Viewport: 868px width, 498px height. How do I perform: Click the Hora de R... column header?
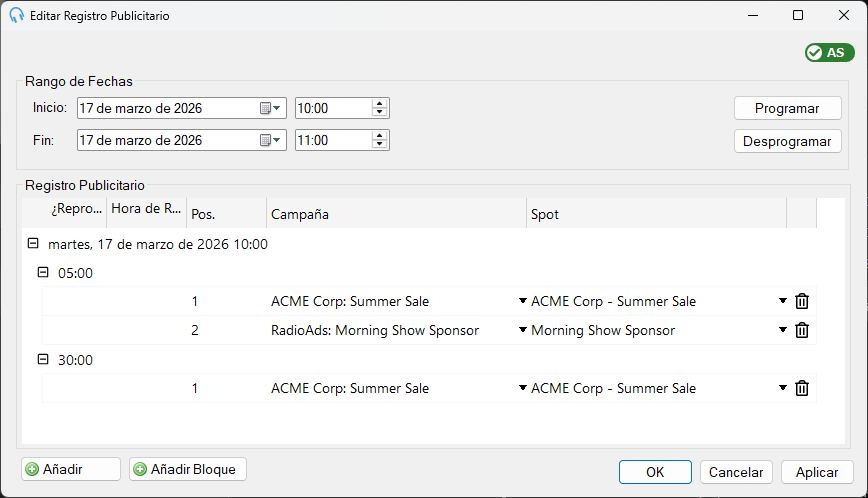146,214
